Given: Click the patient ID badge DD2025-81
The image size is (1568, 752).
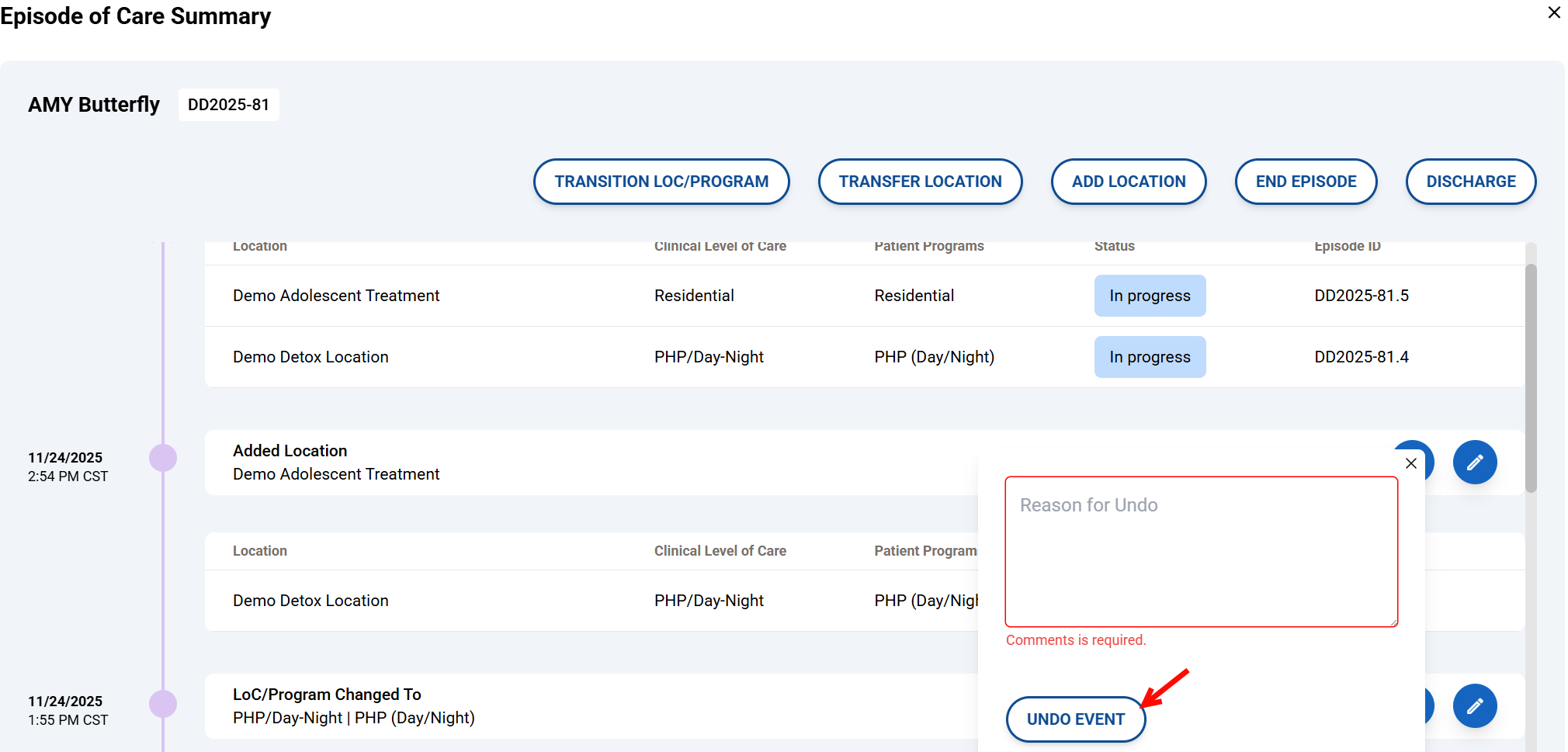Looking at the screenshot, I should 228,105.
